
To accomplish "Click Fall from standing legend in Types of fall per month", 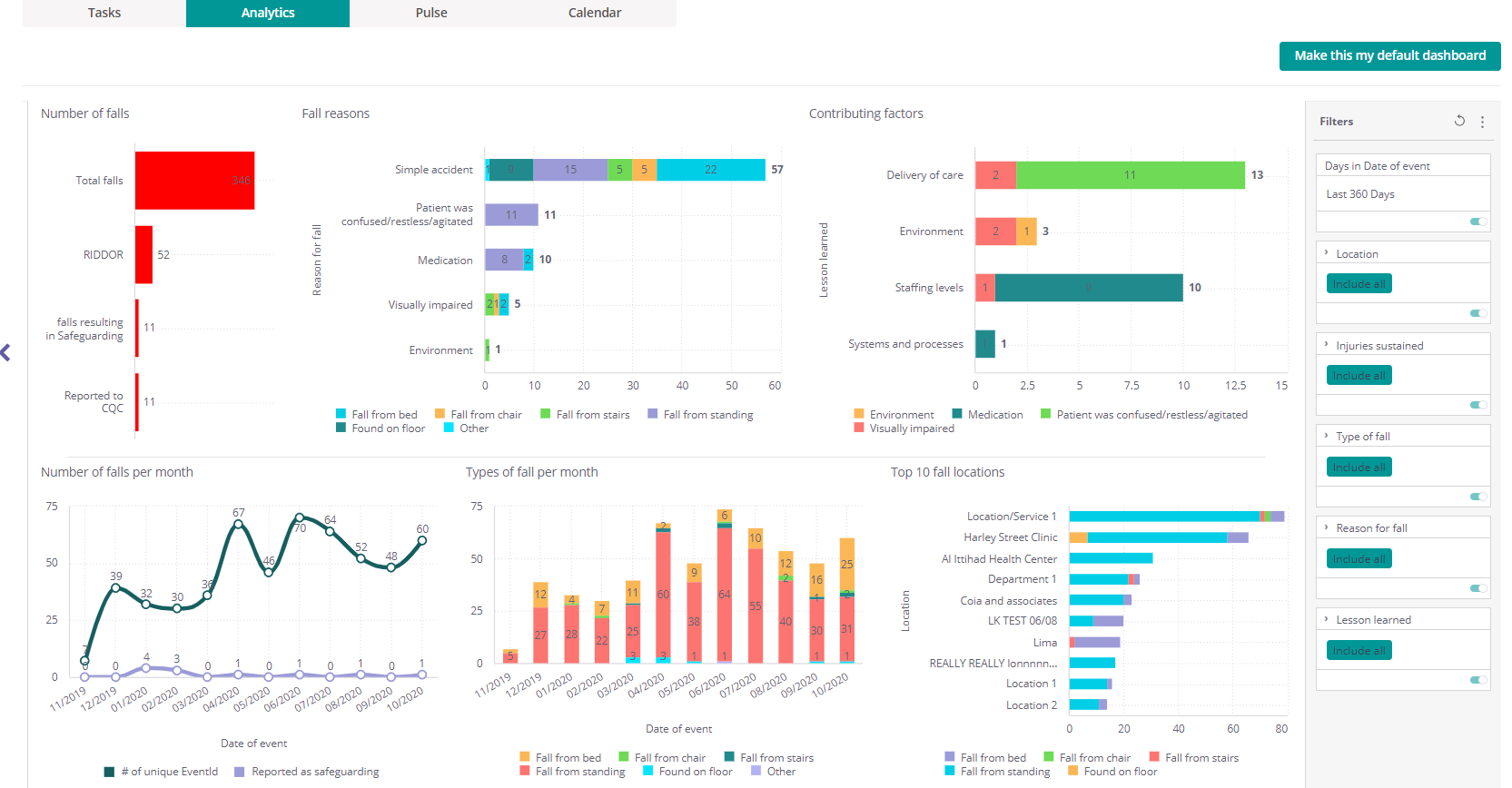I will point(573,772).
